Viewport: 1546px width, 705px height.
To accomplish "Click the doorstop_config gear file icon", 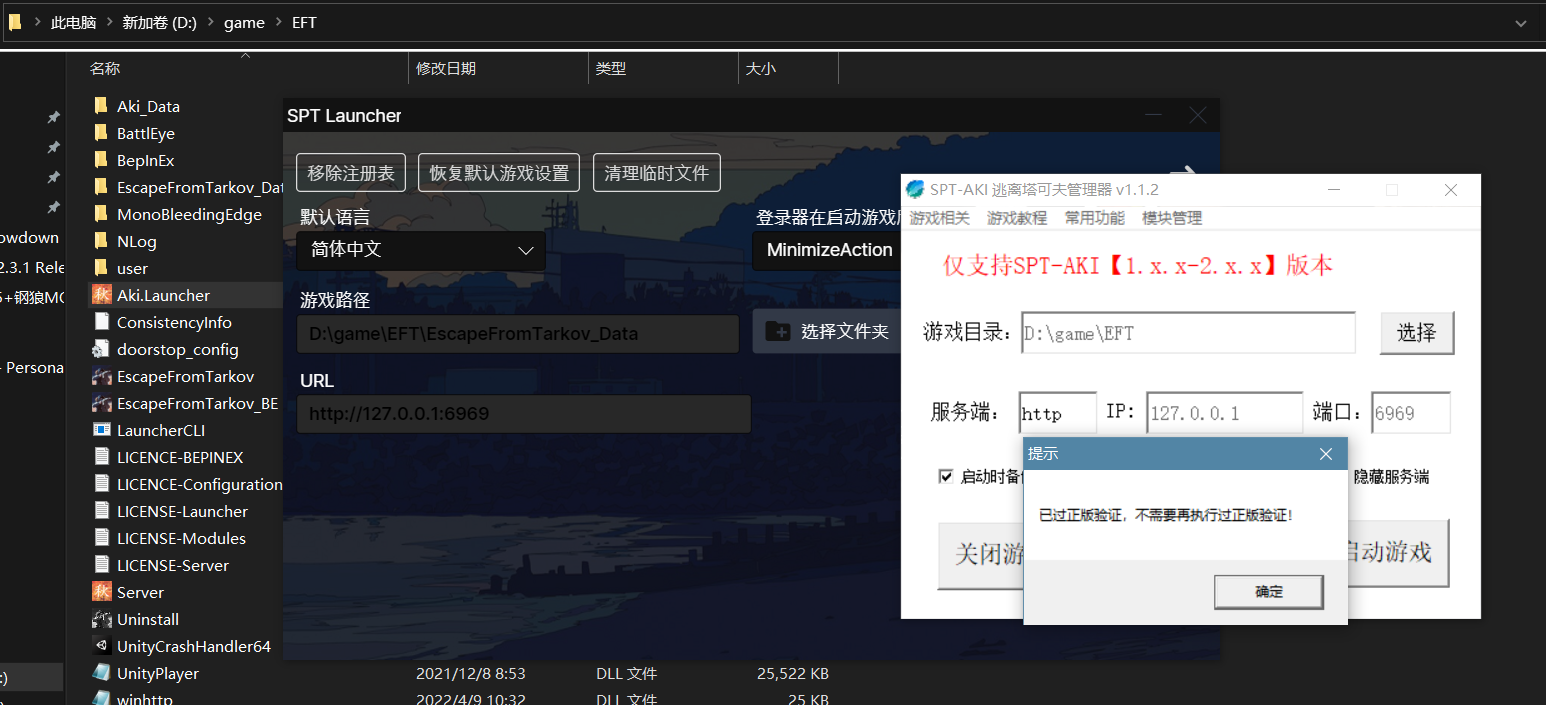I will (x=100, y=349).
